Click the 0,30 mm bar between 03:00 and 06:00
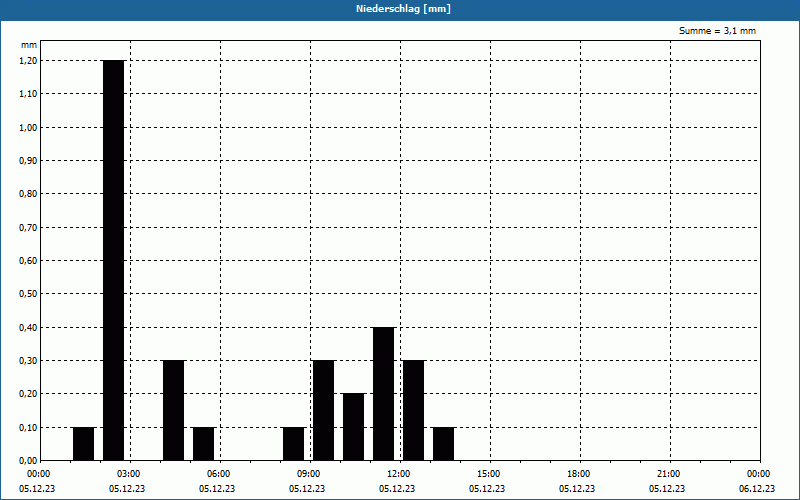 [x=173, y=411]
